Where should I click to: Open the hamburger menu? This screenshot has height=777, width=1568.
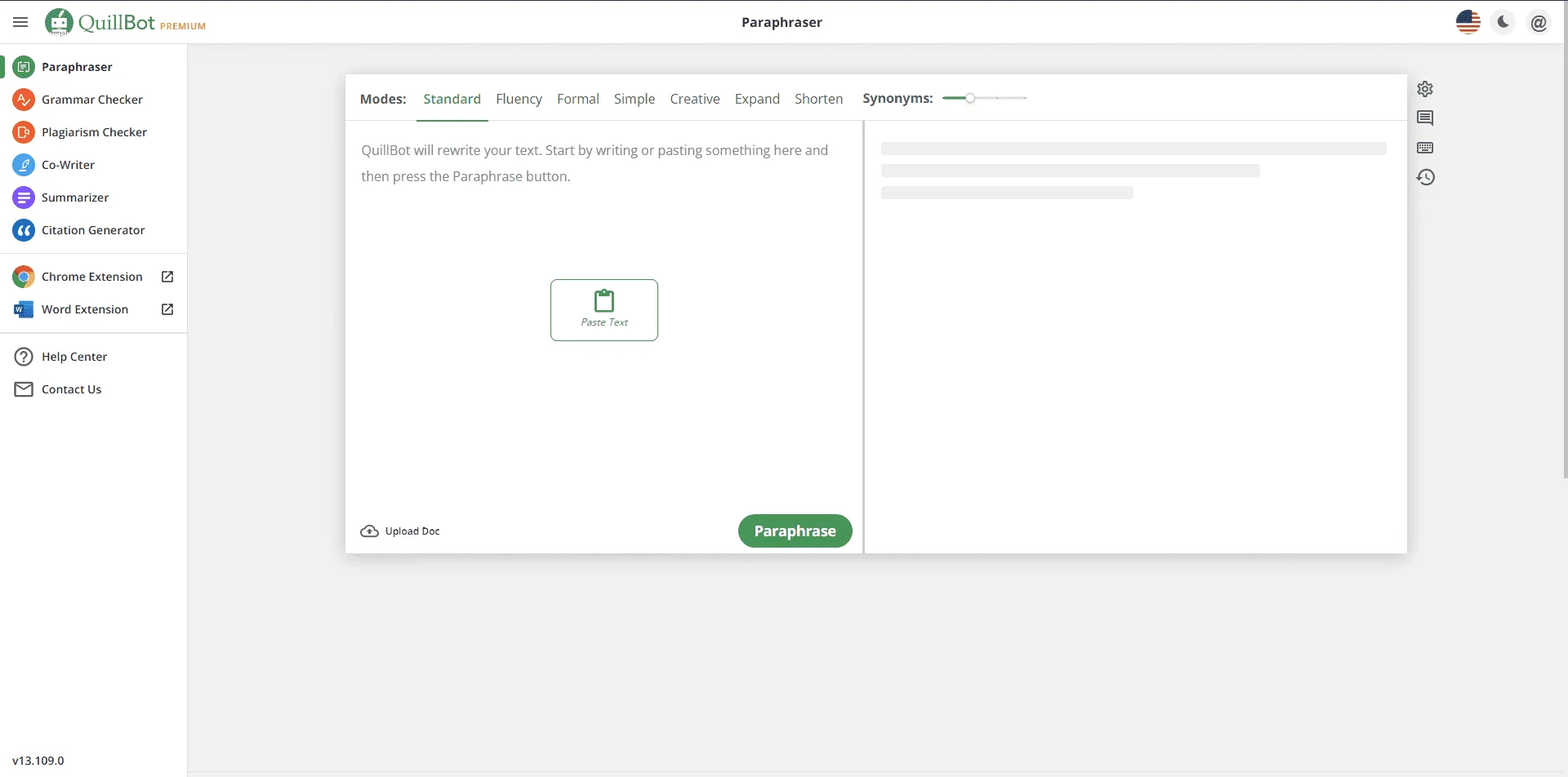[x=20, y=22]
